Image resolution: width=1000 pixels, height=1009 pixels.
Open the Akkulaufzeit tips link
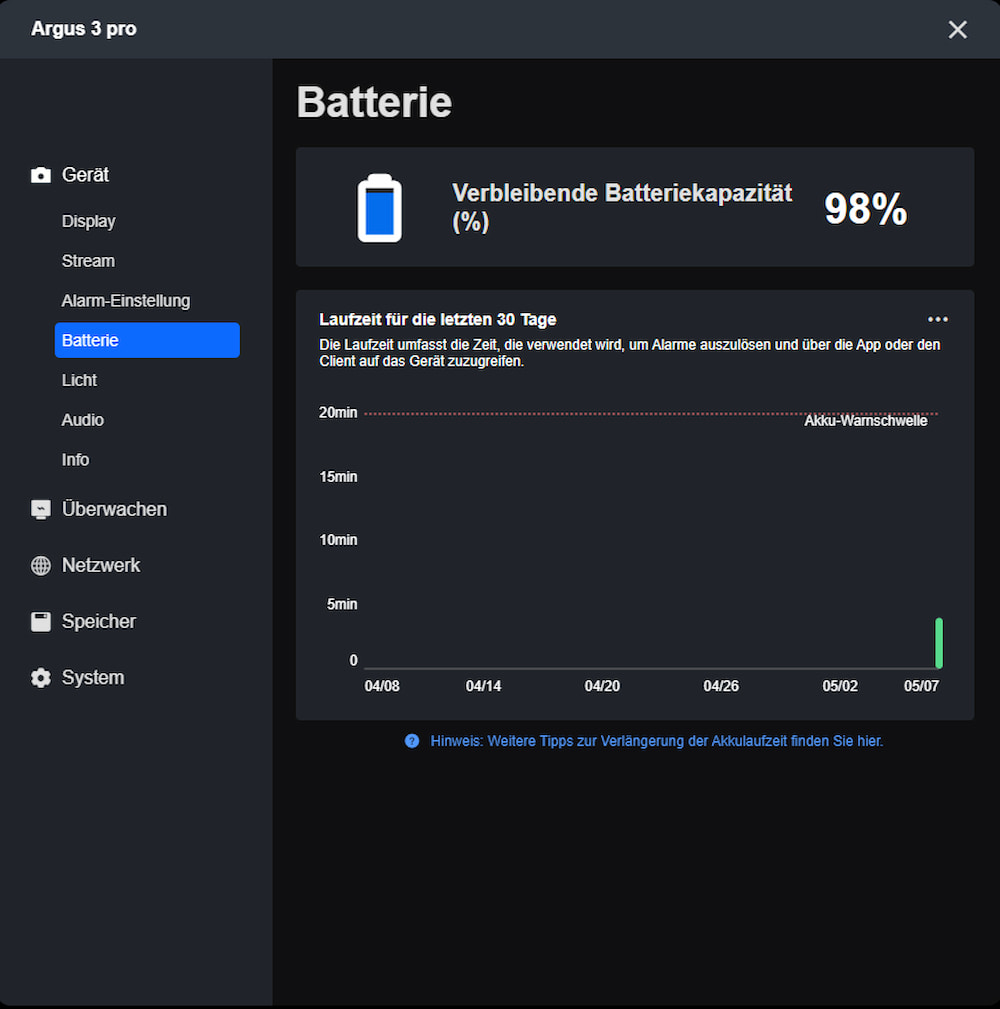tap(656, 741)
